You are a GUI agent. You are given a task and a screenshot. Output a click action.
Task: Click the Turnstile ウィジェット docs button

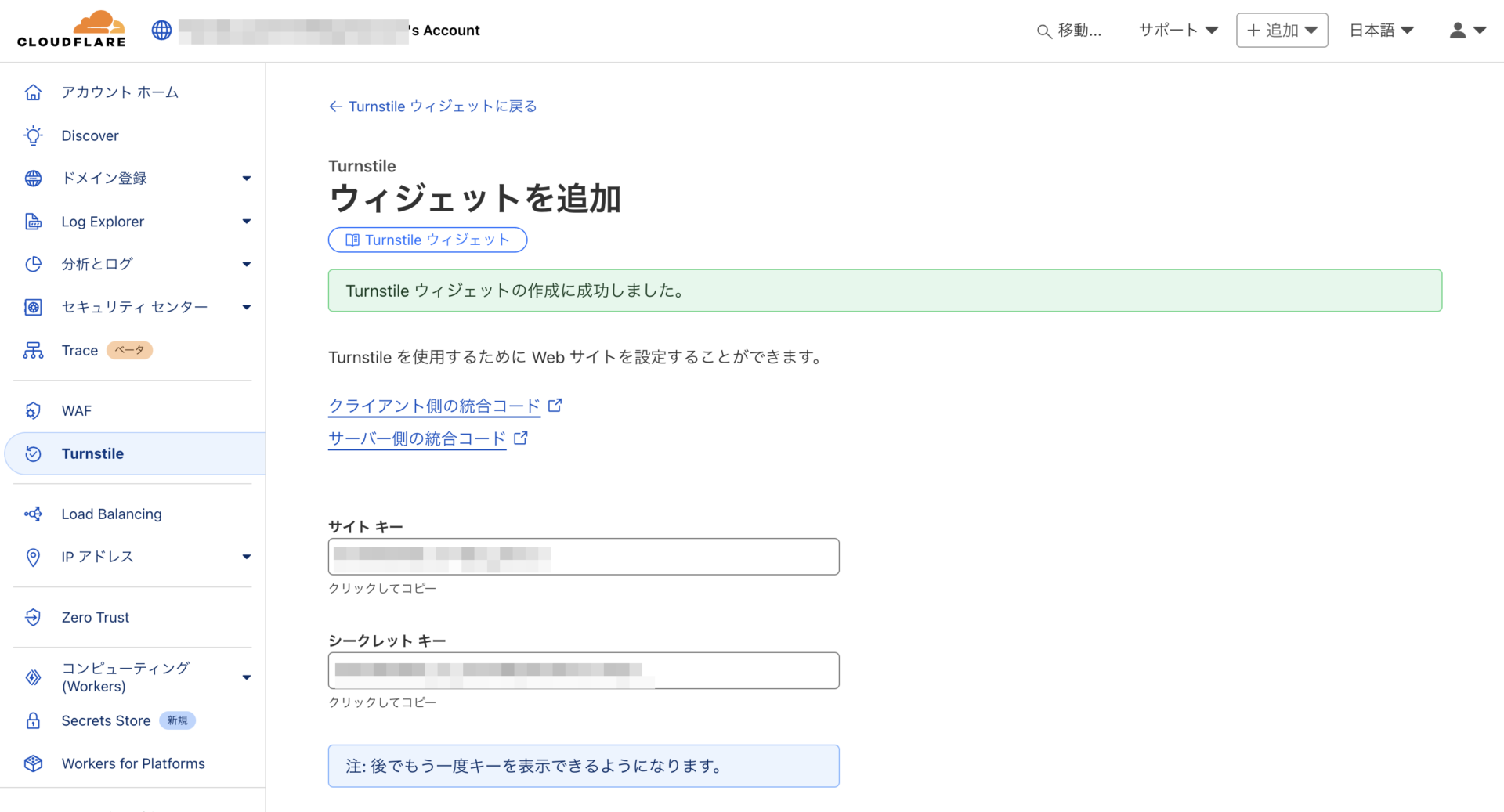[428, 240]
